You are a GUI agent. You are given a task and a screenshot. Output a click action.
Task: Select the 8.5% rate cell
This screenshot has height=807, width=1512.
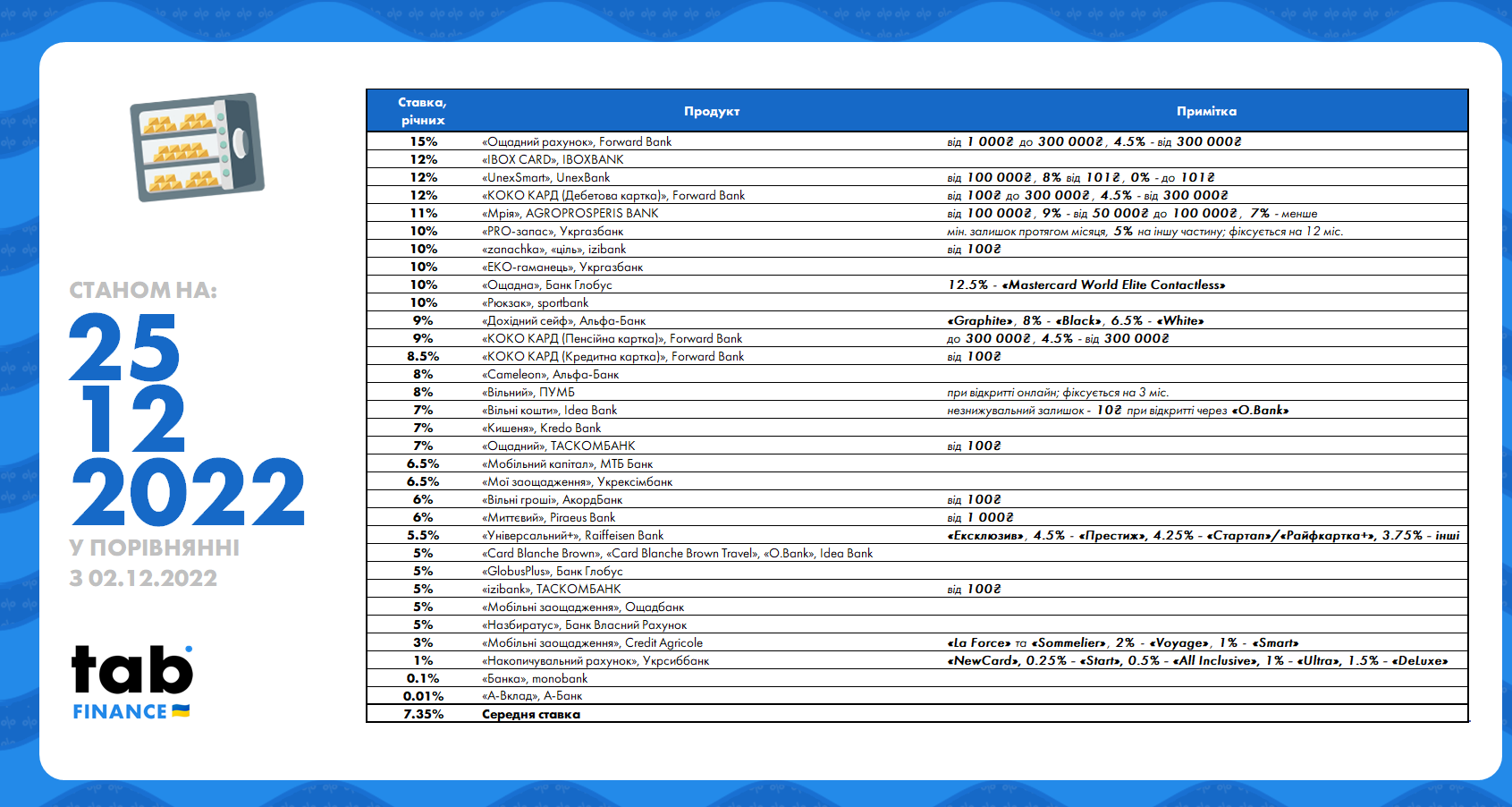(424, 356)
